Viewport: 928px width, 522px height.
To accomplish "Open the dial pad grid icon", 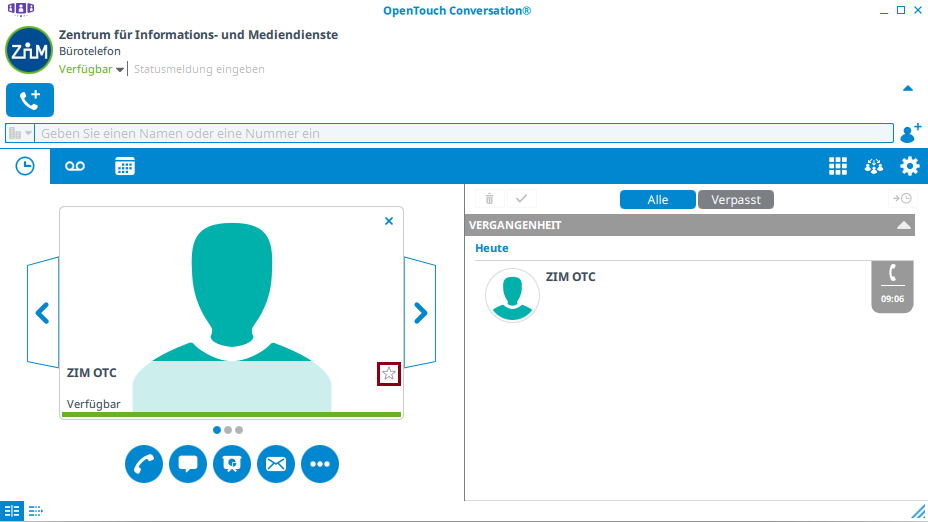I will click(838, 167).
